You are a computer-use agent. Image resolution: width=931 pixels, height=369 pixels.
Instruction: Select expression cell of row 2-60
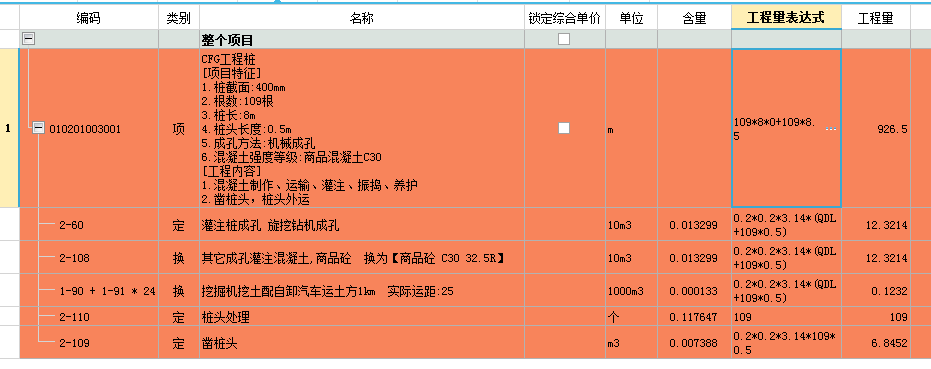pos(786,225)
